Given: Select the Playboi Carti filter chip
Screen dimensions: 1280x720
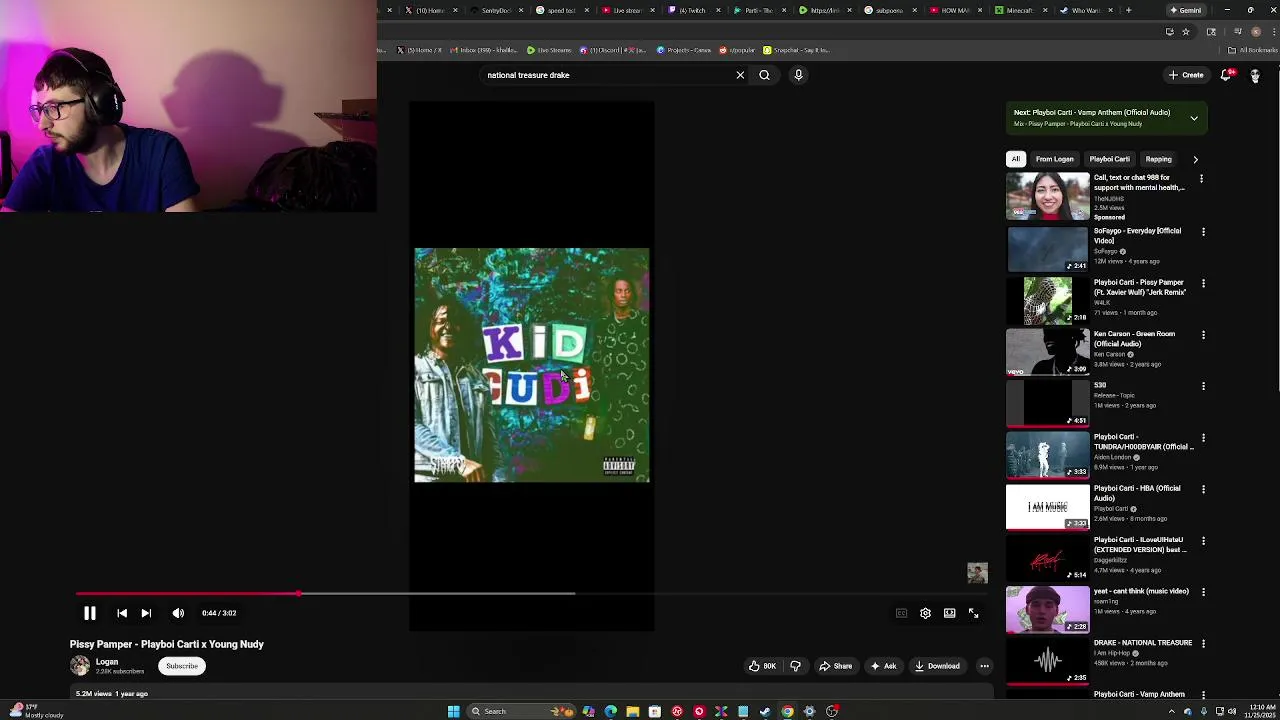Looking at the screenshot, I should (1109, 159).
